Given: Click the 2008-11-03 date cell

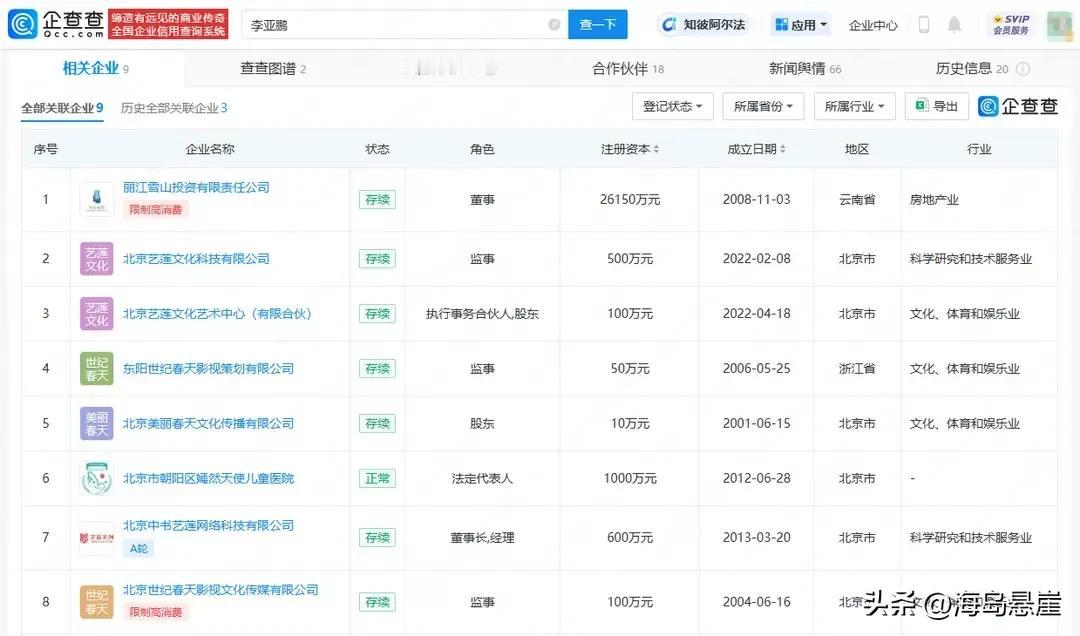Looking at the screenshot, I should [756, 200].
